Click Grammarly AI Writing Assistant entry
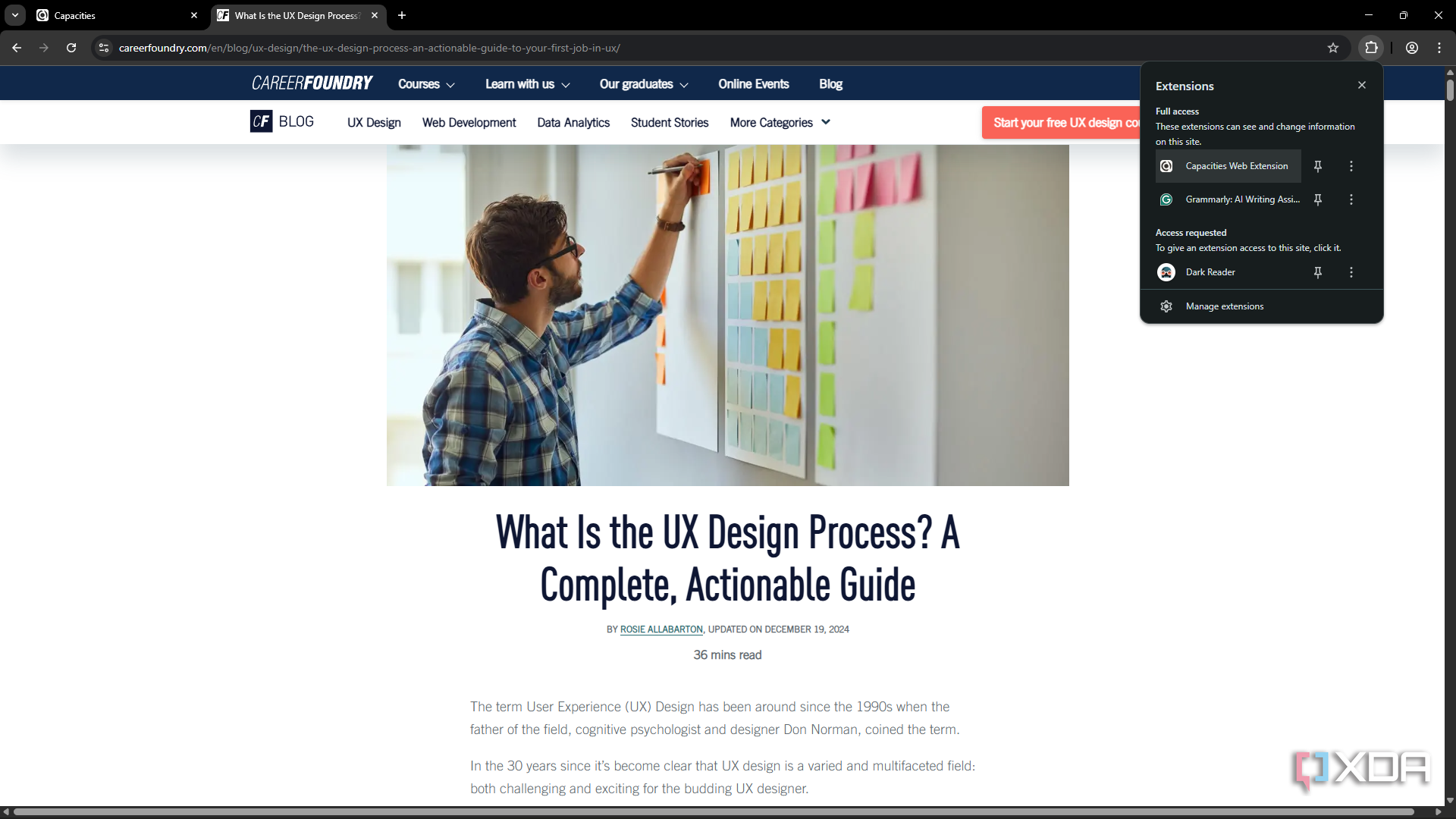 coord(1228,199)
